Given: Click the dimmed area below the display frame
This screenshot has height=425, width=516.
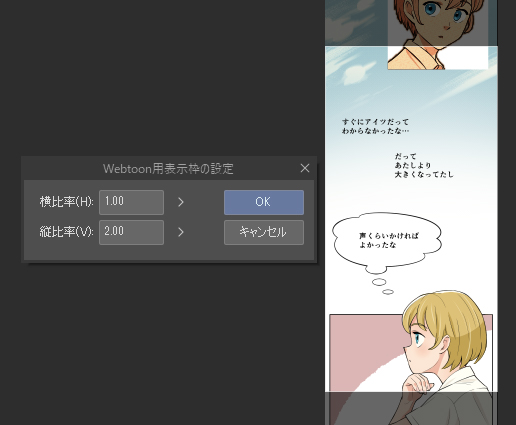Looking at the screenshot, I should pyautogui.click(x=411, y=409).
